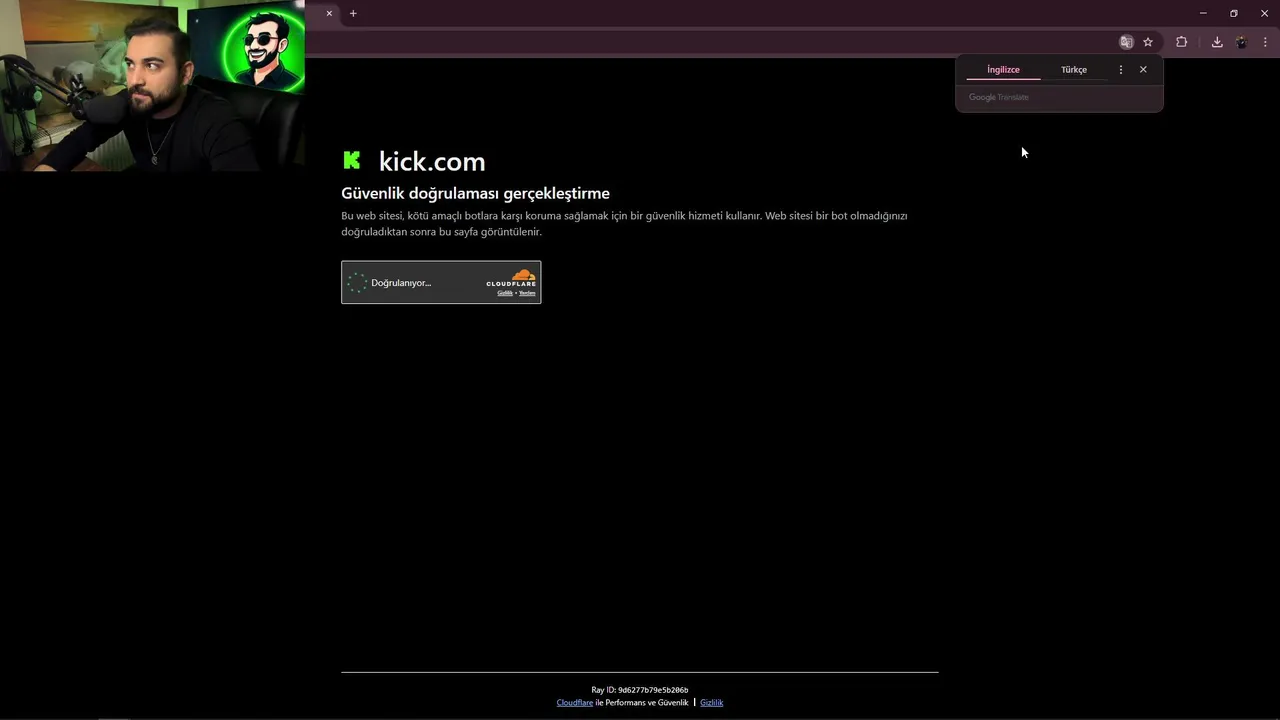Close the current browser tab
Screen dimensions: 1280x720
pos(329,13)
